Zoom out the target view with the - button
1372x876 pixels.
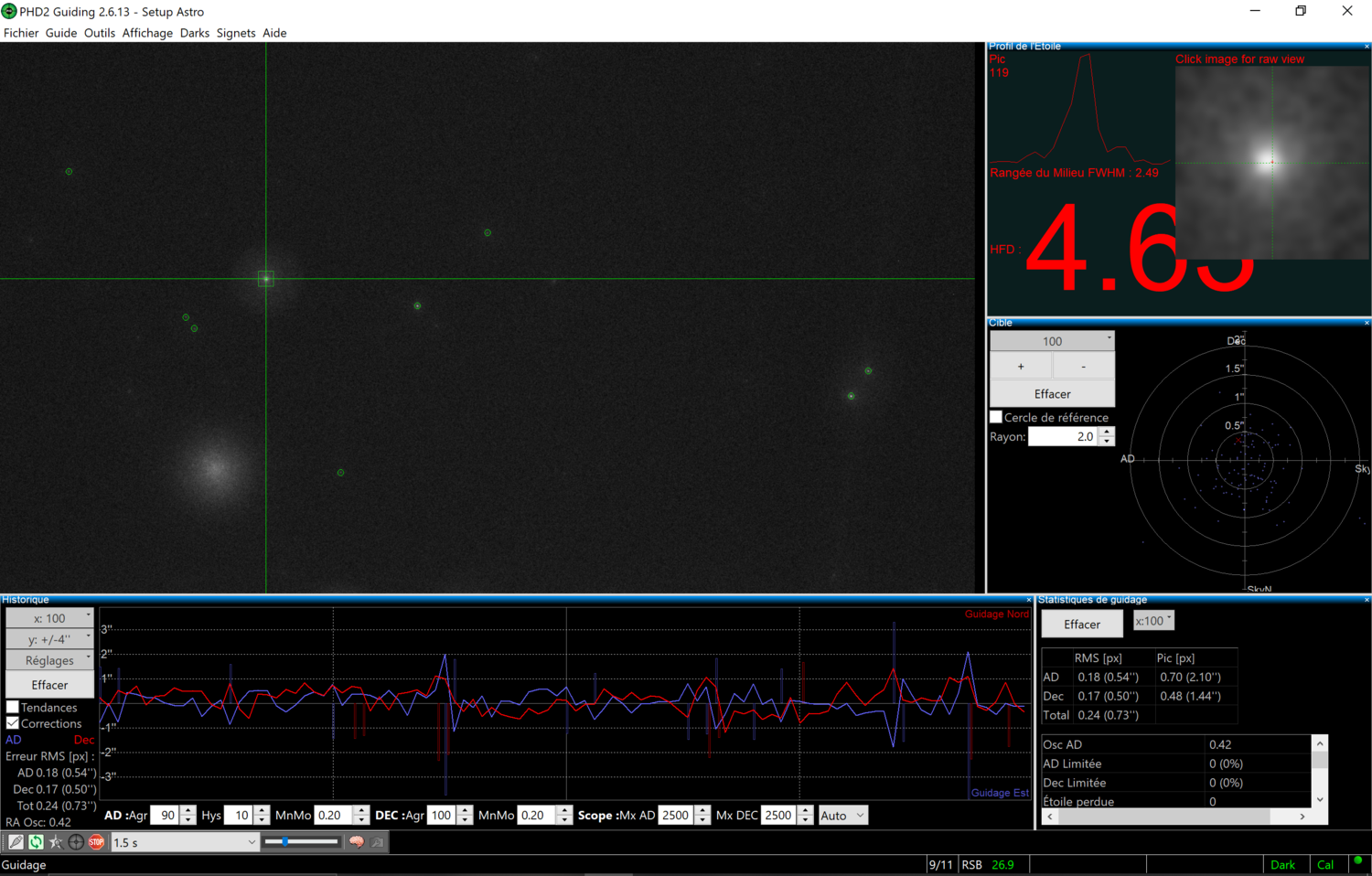pos(1084,367)
